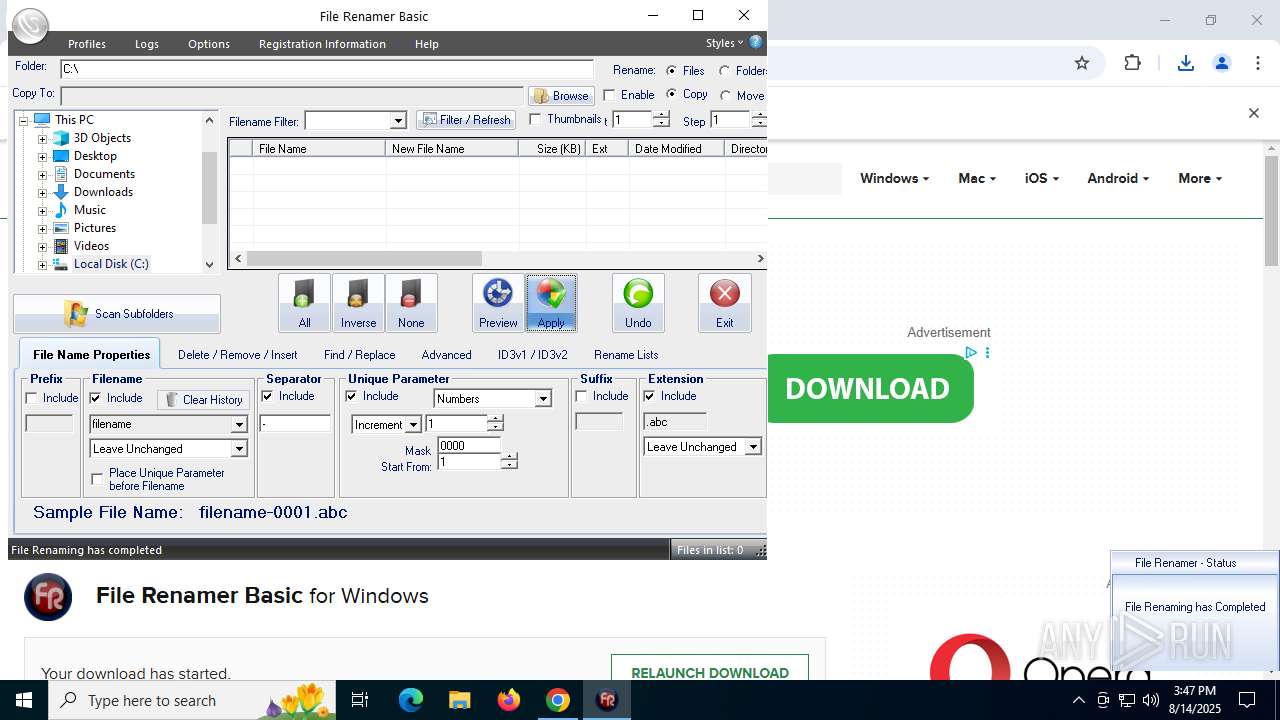Open the filename text combo box
Viewport: 1280px width, 720px height.
click(239, 424)
